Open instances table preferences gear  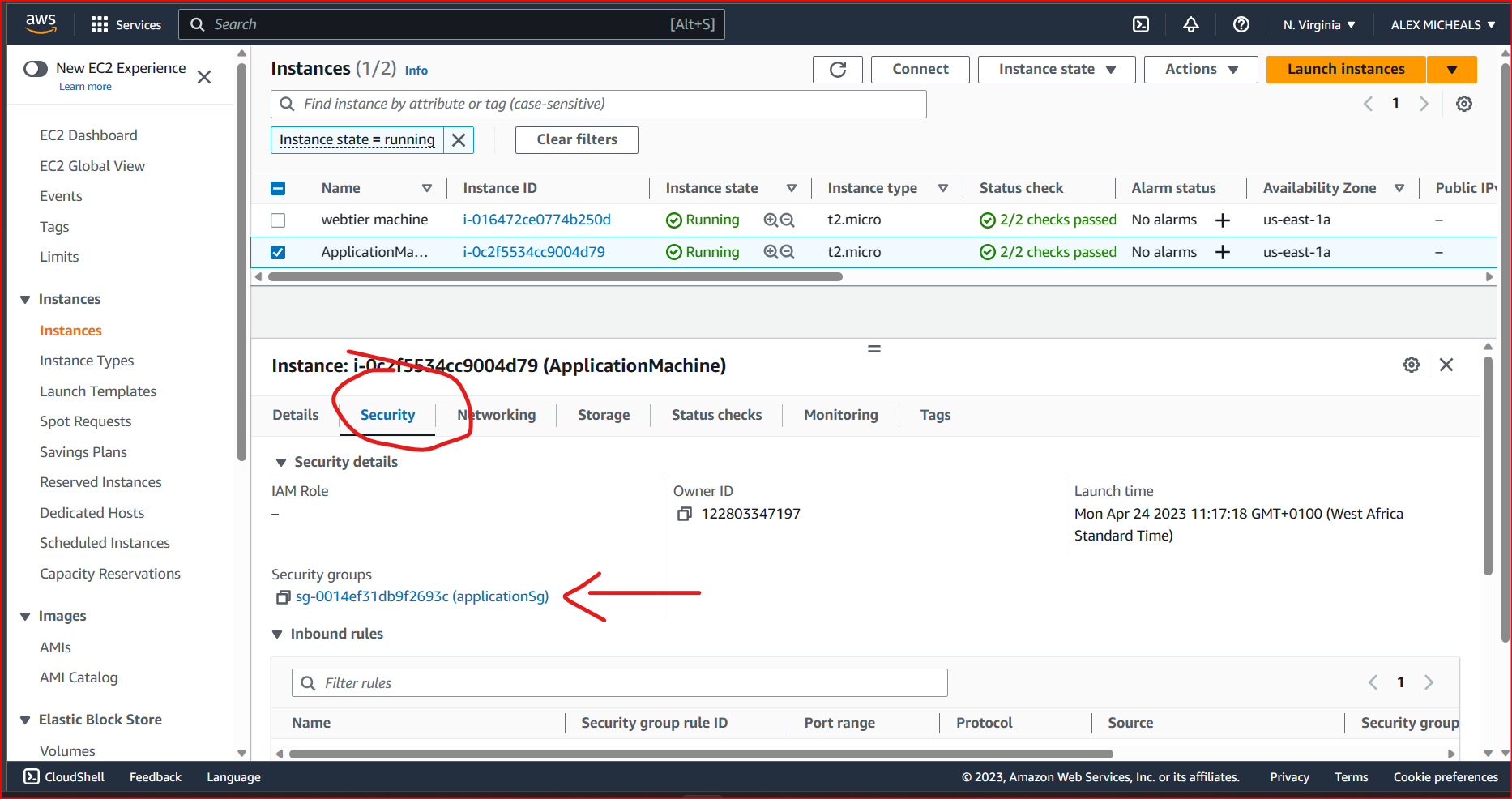[1463, 104]
